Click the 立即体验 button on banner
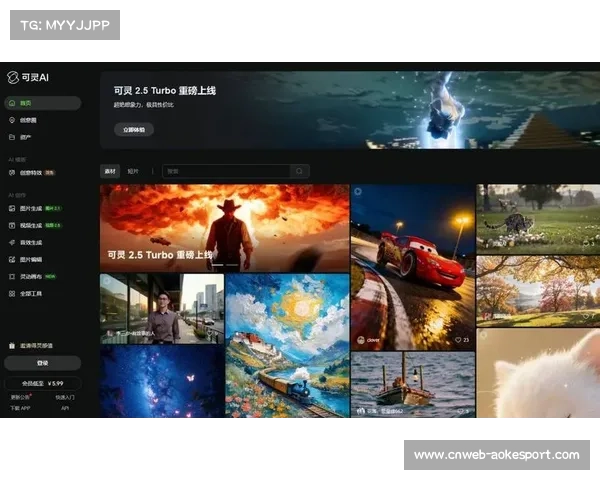600x480 pixels. pyautogui.click(x=133, y=129)
